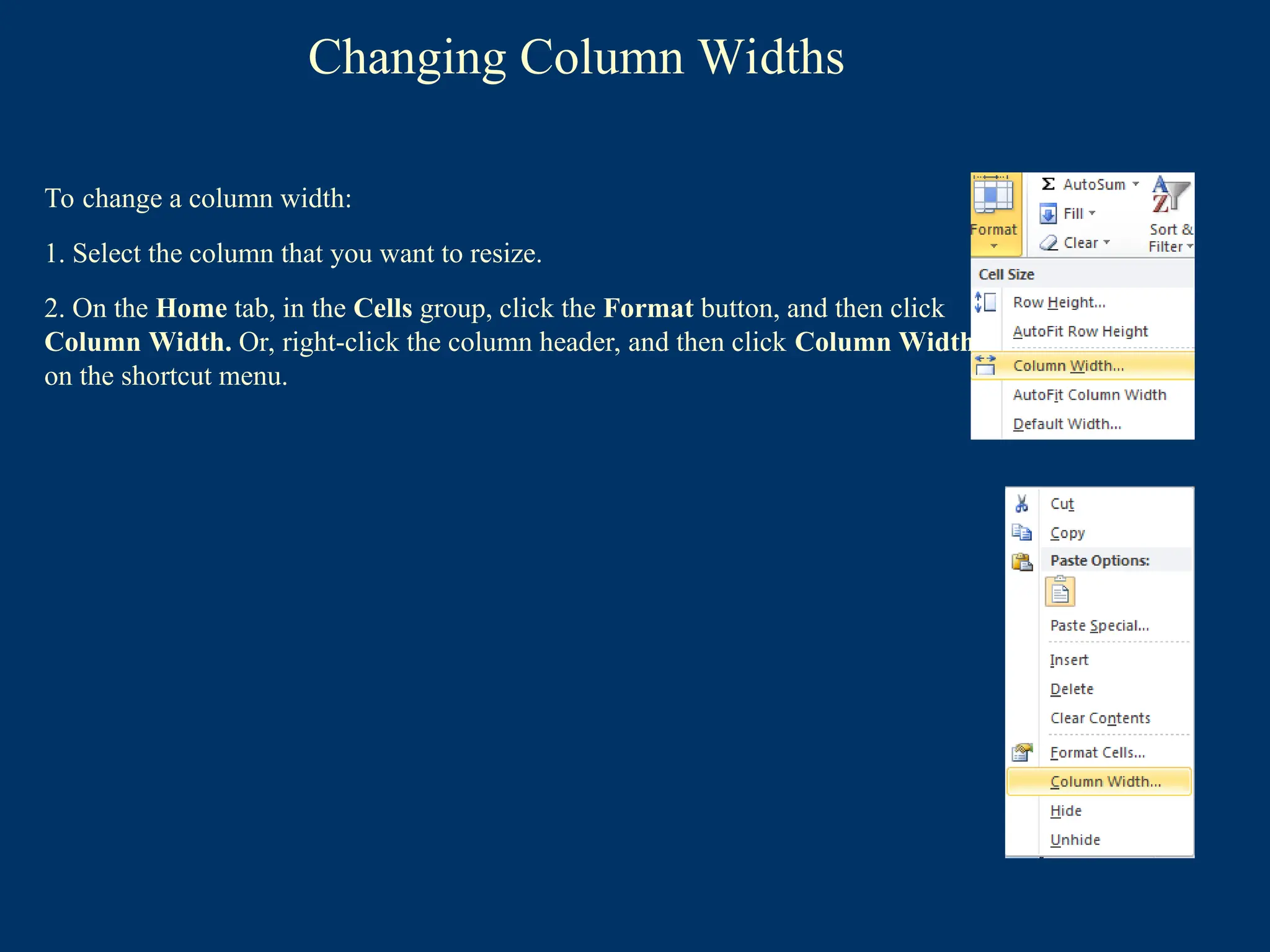
Task: Click the Paste clipboard button under Paste Options
Action: pos(1060,591)
